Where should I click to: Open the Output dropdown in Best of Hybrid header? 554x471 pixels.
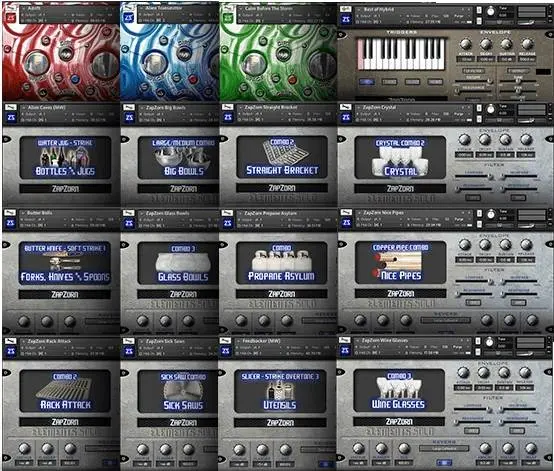click(x=379, y=16)
